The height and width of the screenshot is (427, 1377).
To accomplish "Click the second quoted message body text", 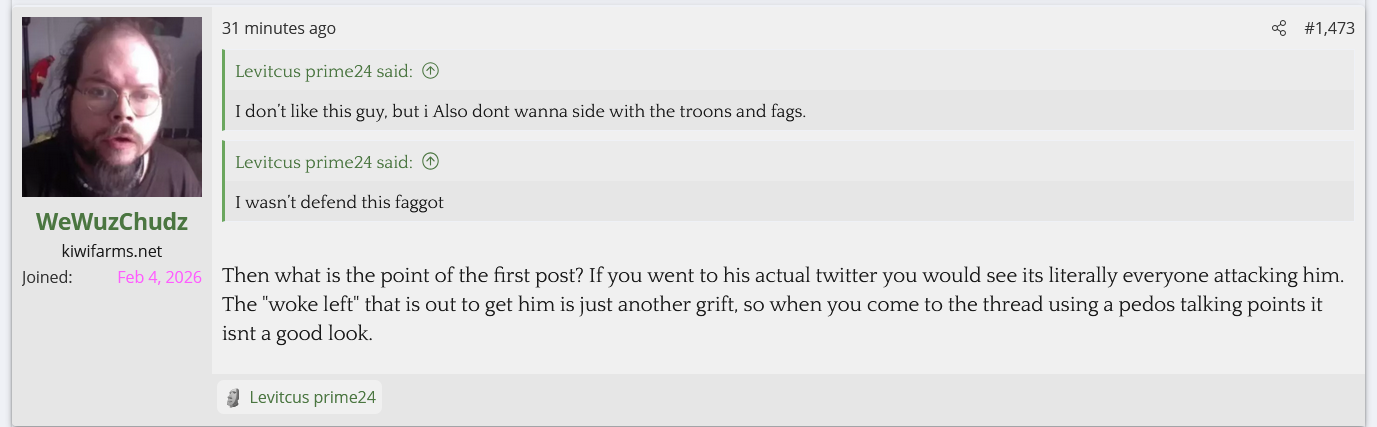I will (x=339, y=202).
